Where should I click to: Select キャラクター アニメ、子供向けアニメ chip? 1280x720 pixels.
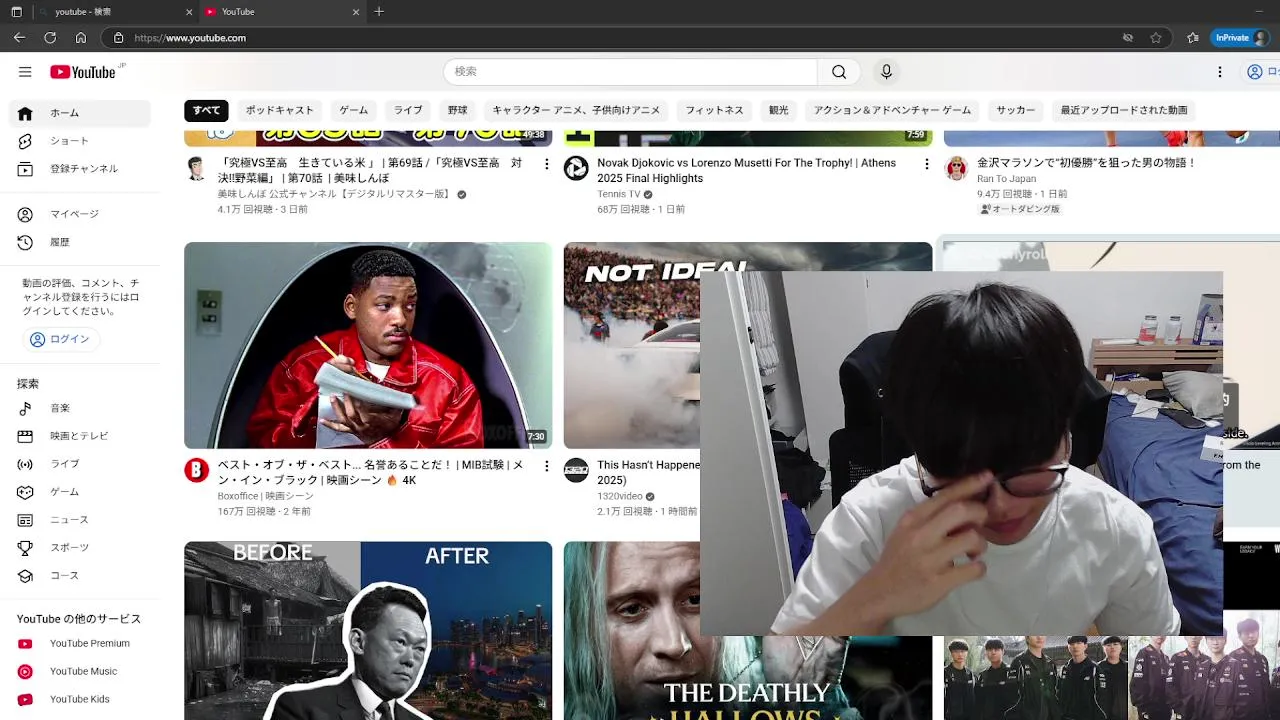click(576, 110)
